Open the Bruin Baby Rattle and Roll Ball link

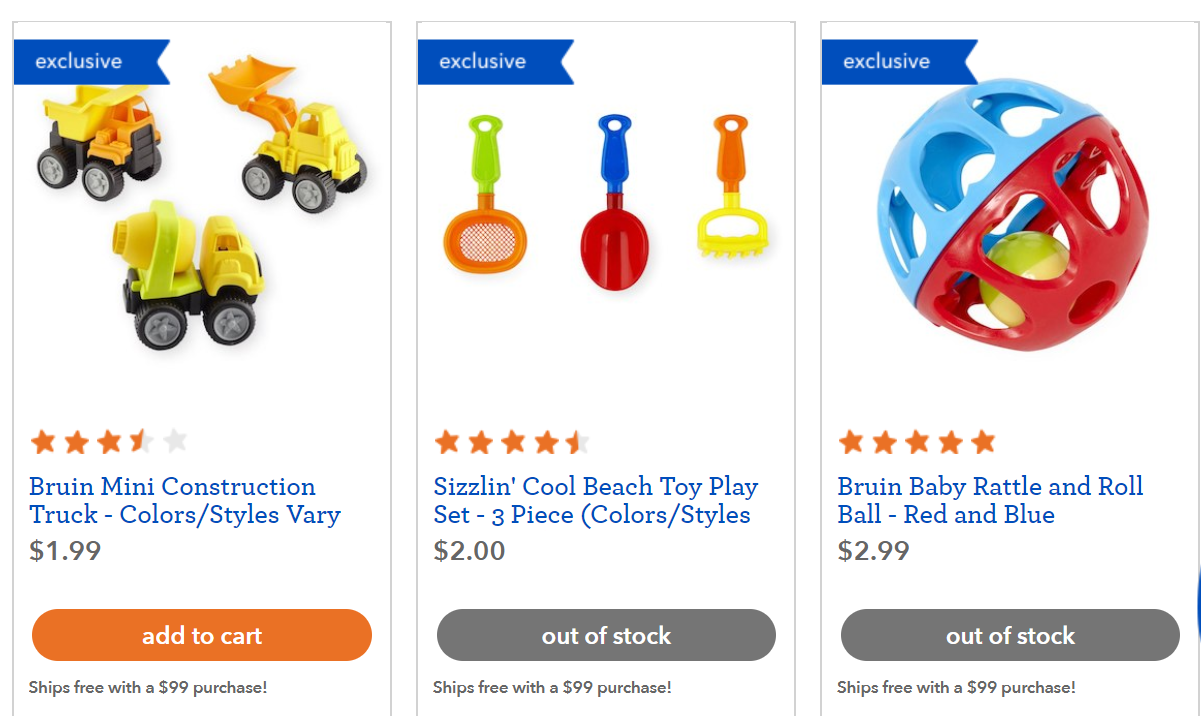coord(990,501)
